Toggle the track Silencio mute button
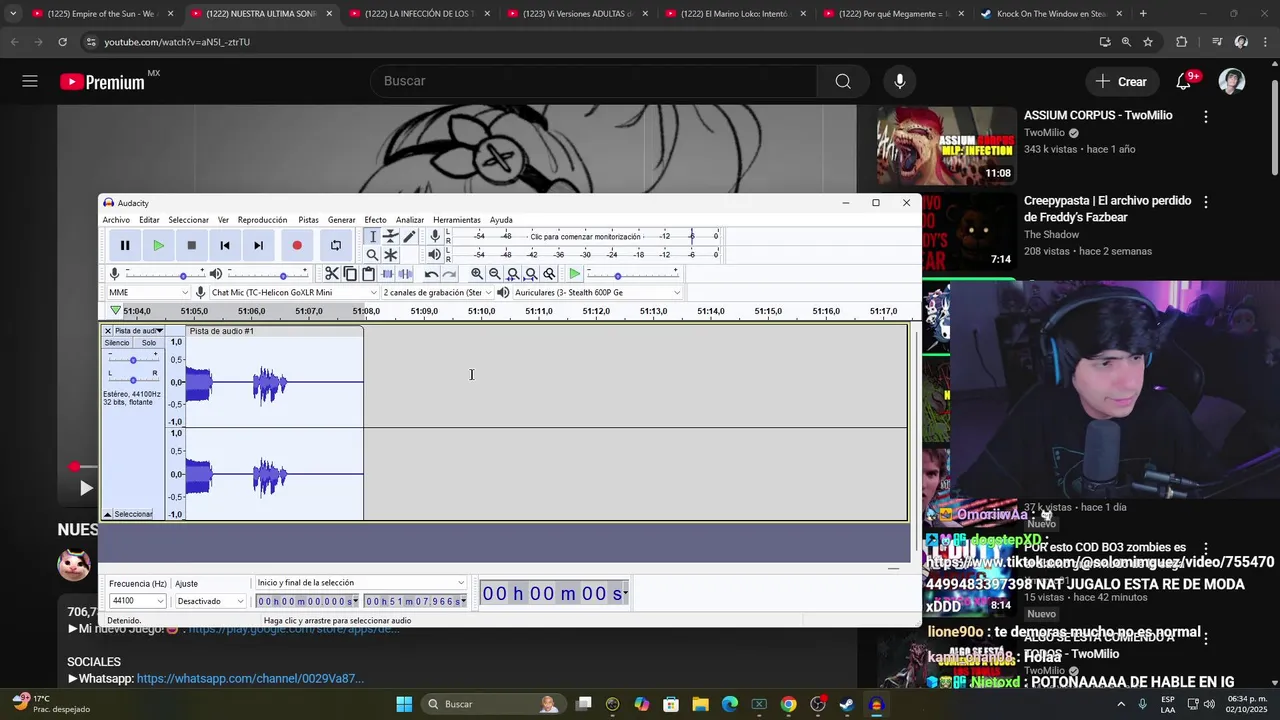 117,343
